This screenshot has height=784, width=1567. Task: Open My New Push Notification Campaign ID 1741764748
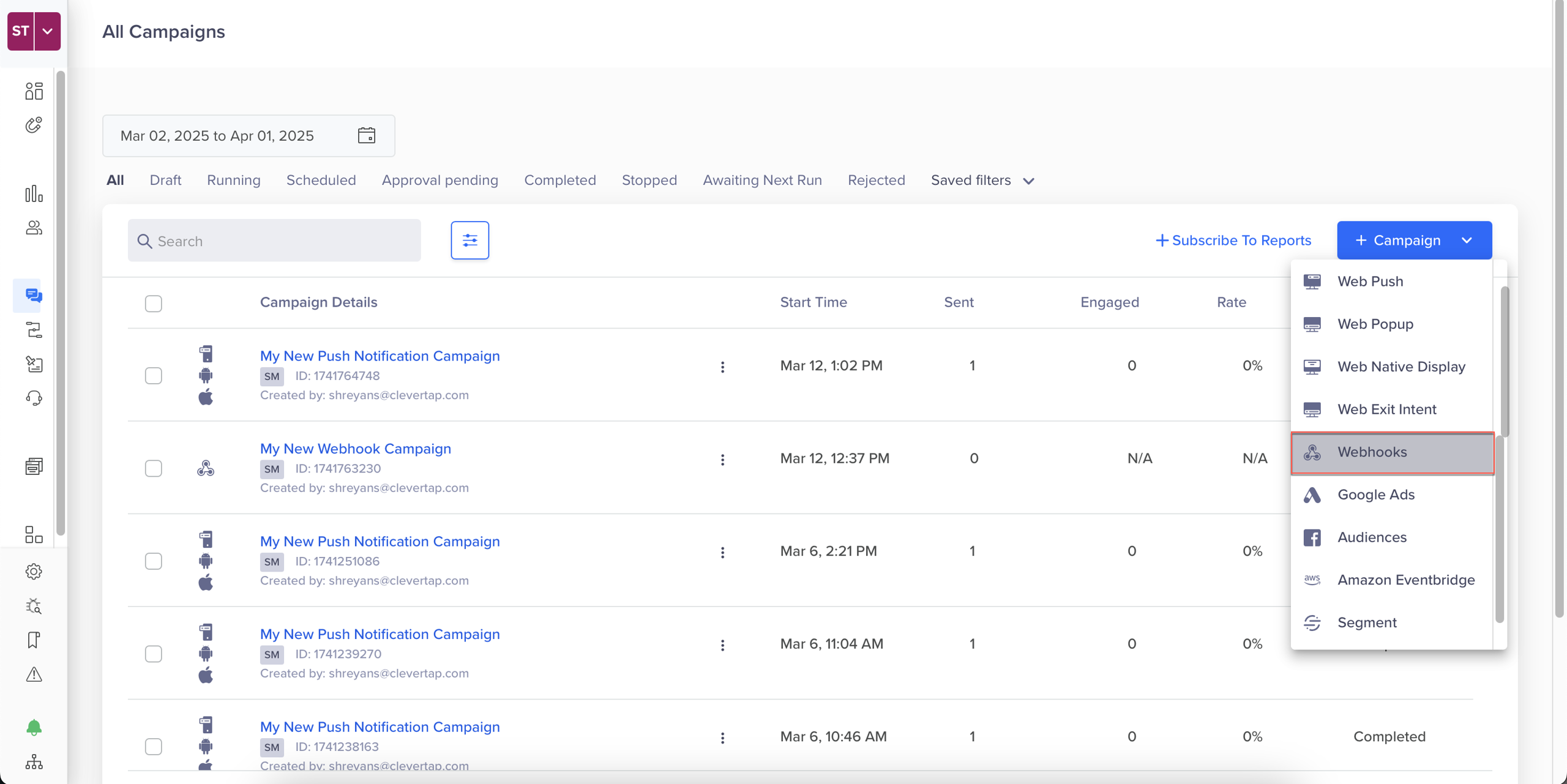point(380,356)
